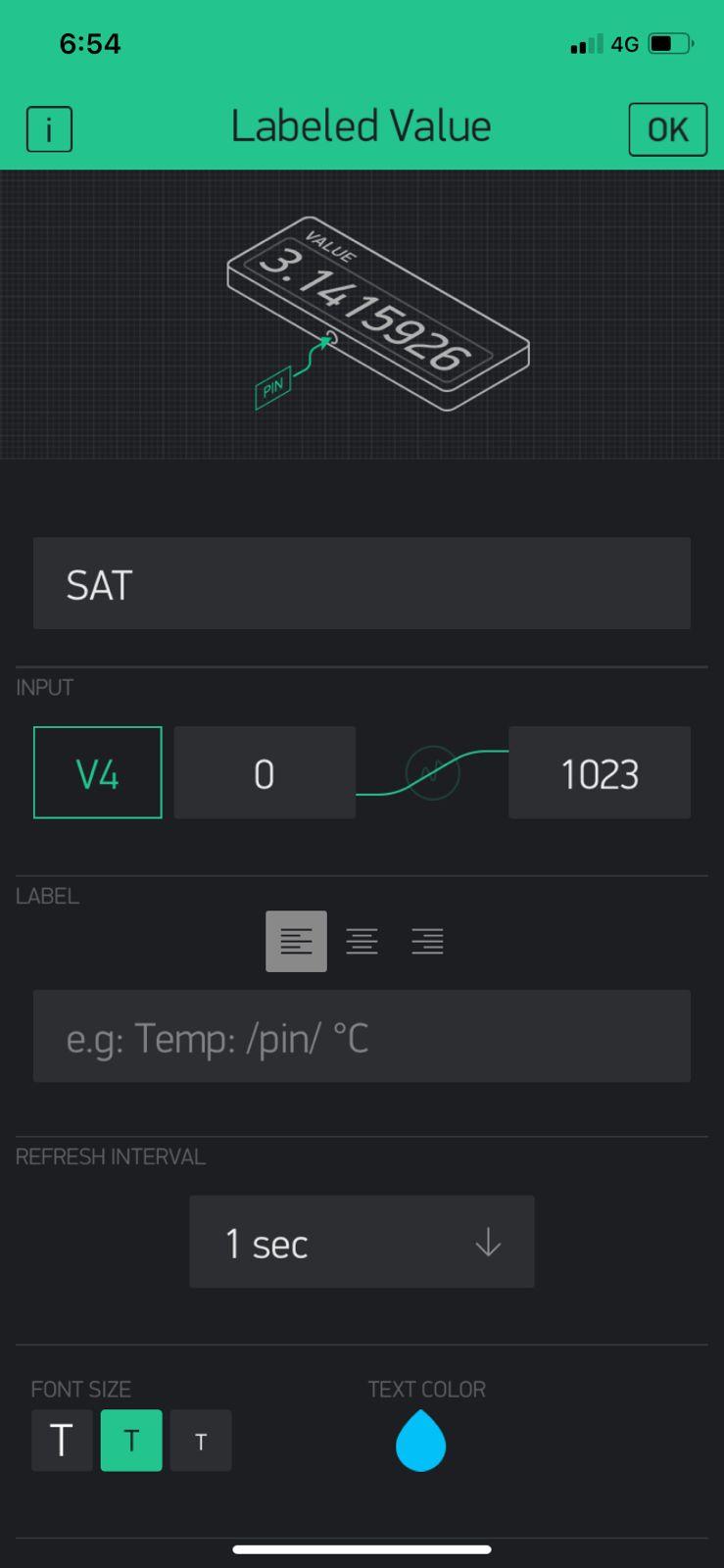Image resolution: width=724 pixels, height=1568 pixels.
Task: Edit the maximum value 1023 field
Action: 600,772
